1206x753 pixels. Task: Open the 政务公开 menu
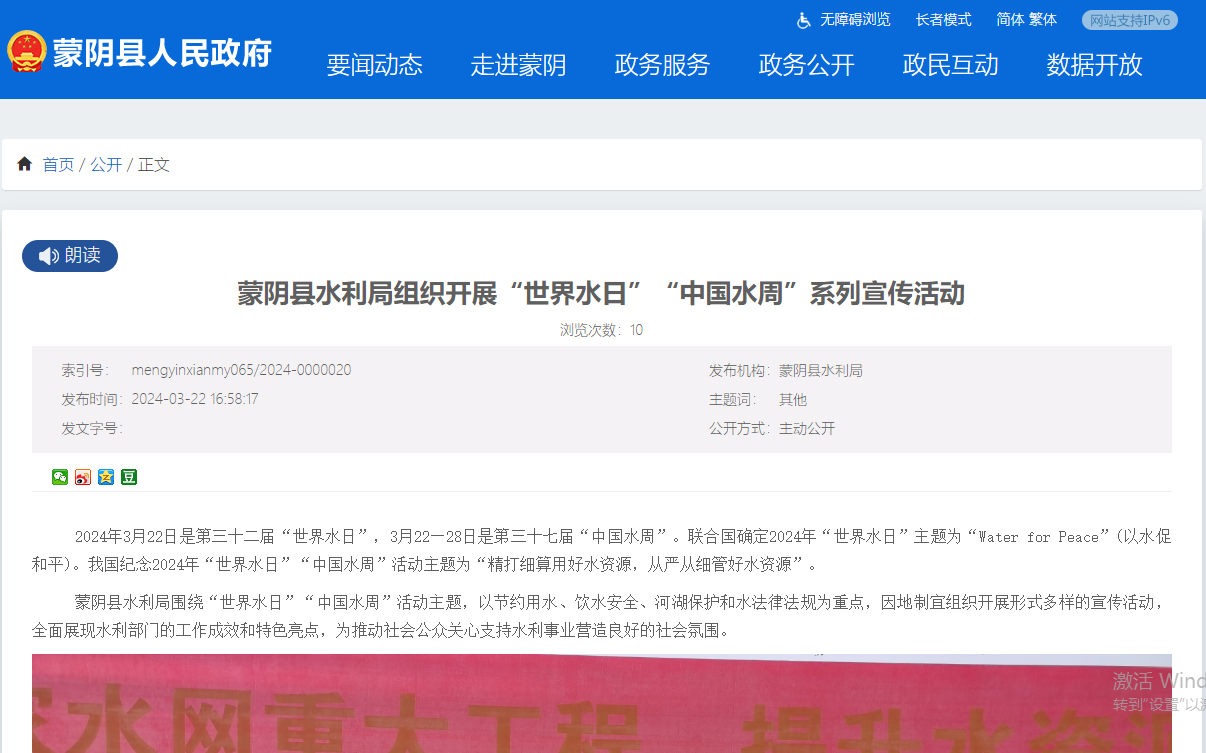(x=807, y=65)
